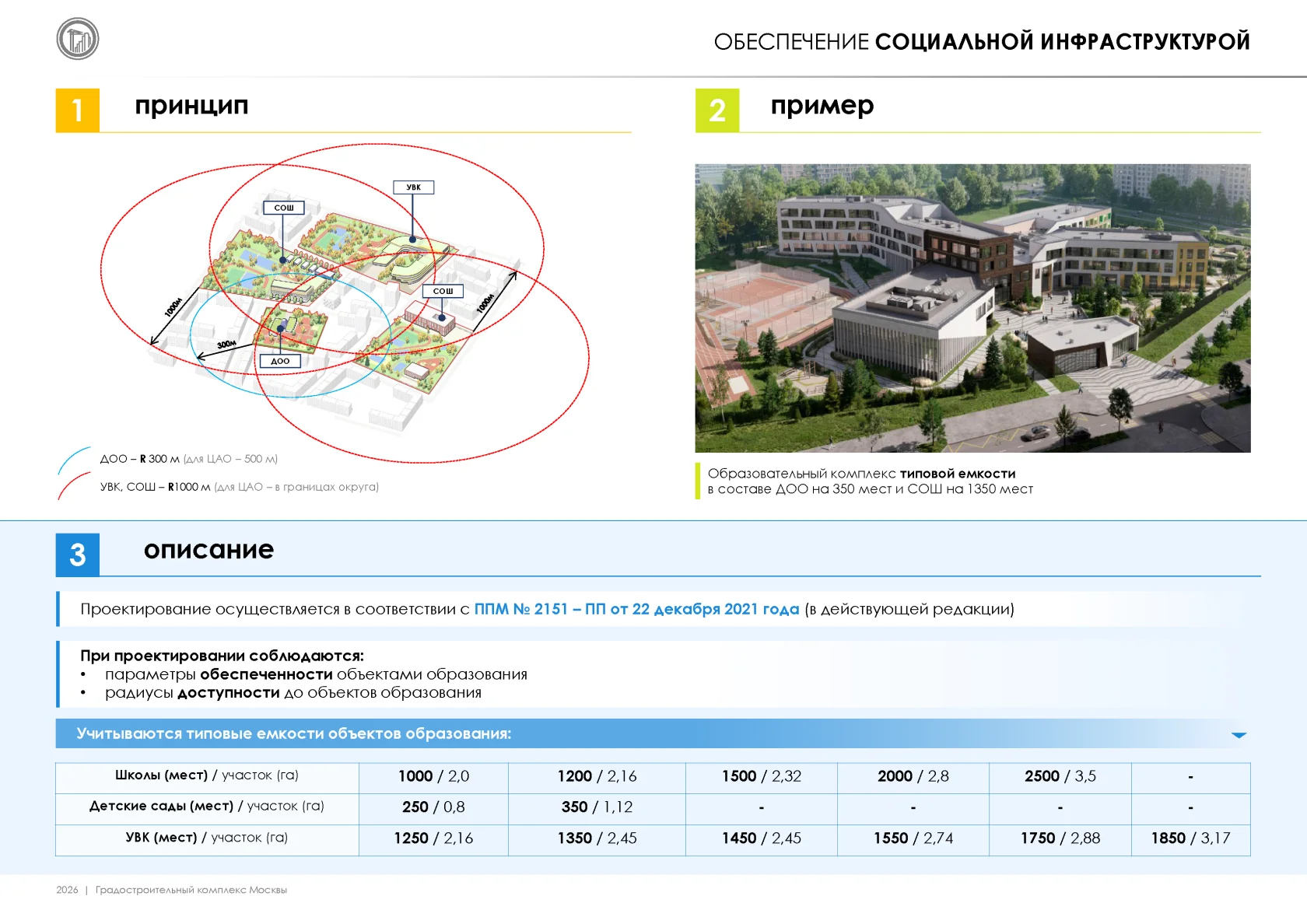Click the yellow number 1 badge

pos(78,110)
